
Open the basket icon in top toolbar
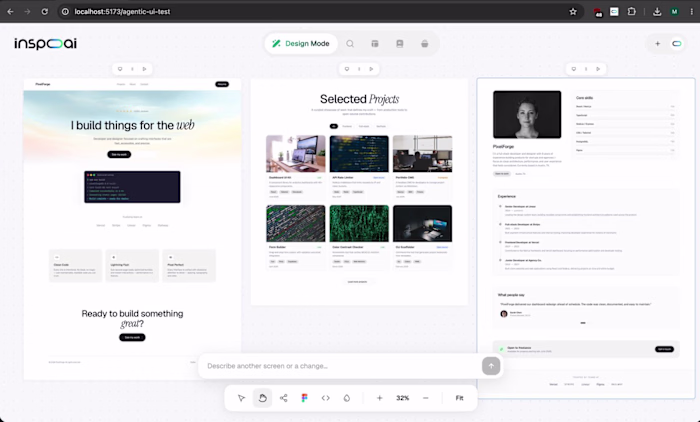click(425, 43)
